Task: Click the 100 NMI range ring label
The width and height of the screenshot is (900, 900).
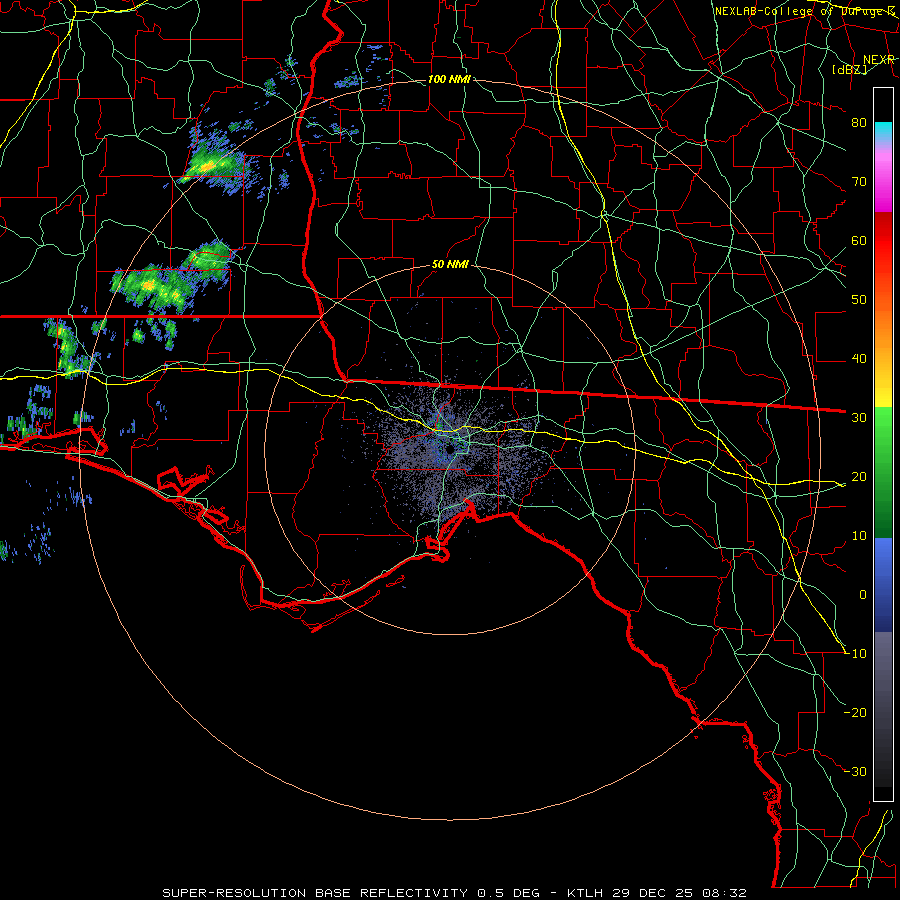Action: click(449, 79)
